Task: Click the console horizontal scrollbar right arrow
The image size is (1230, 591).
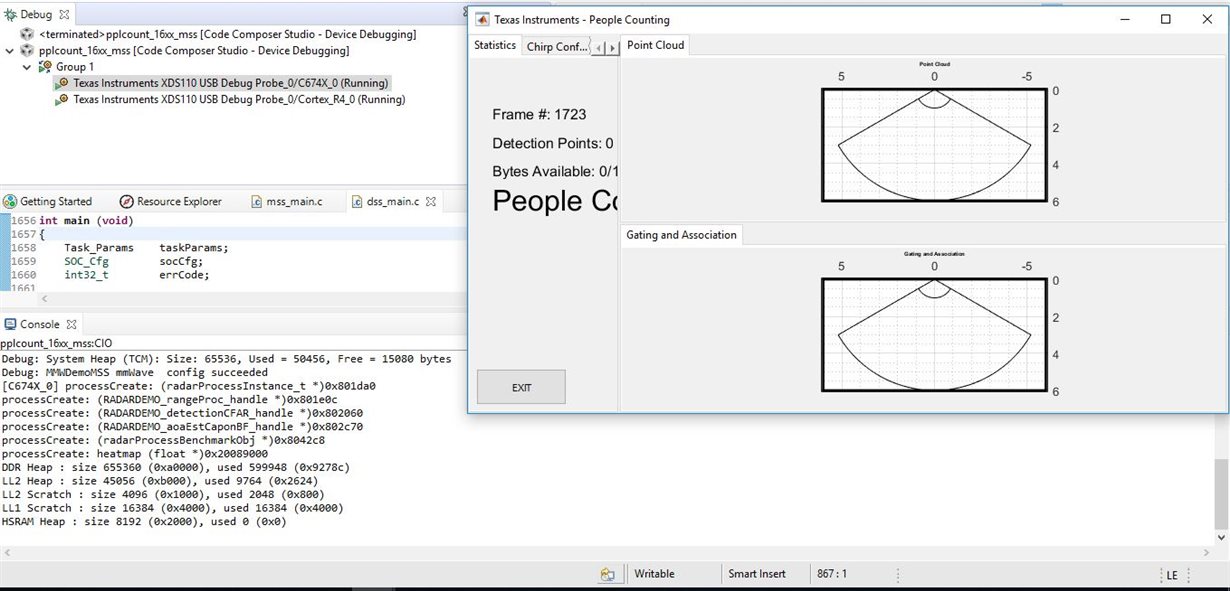Action: 1207,553
